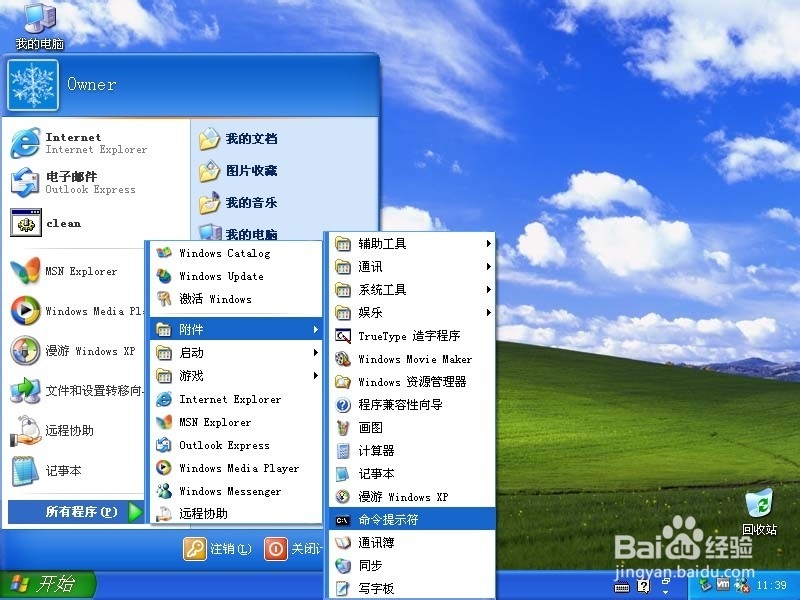
Task: Select 通讯簿 in accessories menu
Action: pos(412,542)
